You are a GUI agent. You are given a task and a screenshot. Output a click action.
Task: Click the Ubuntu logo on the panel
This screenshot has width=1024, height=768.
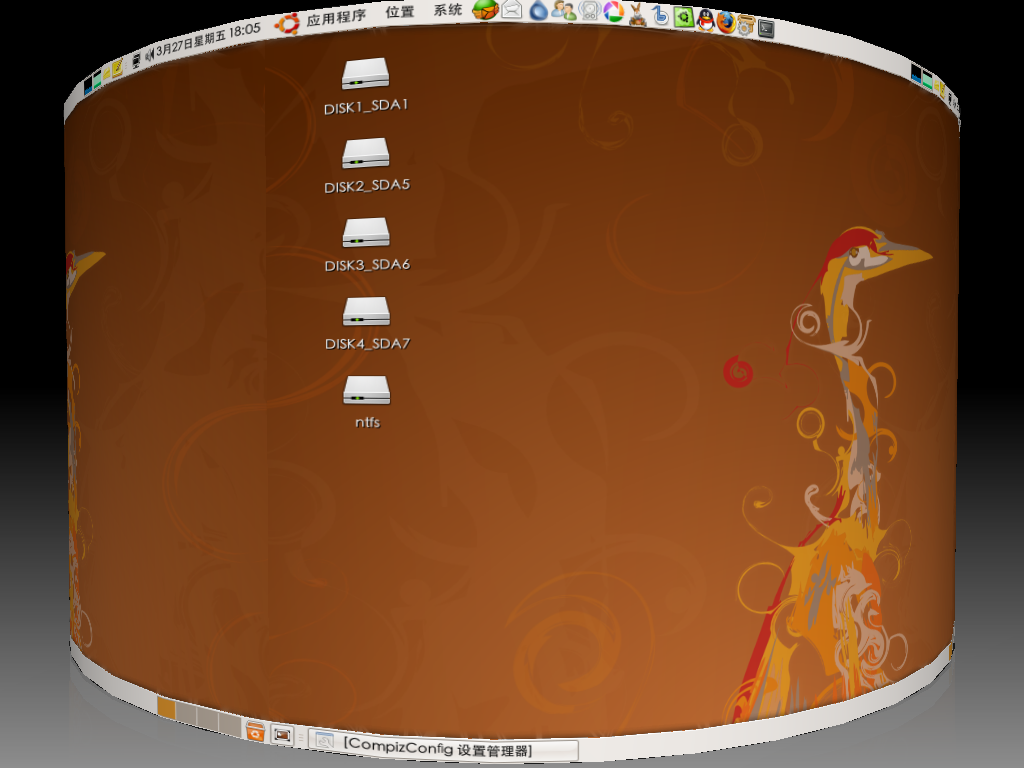click(287, 24)
